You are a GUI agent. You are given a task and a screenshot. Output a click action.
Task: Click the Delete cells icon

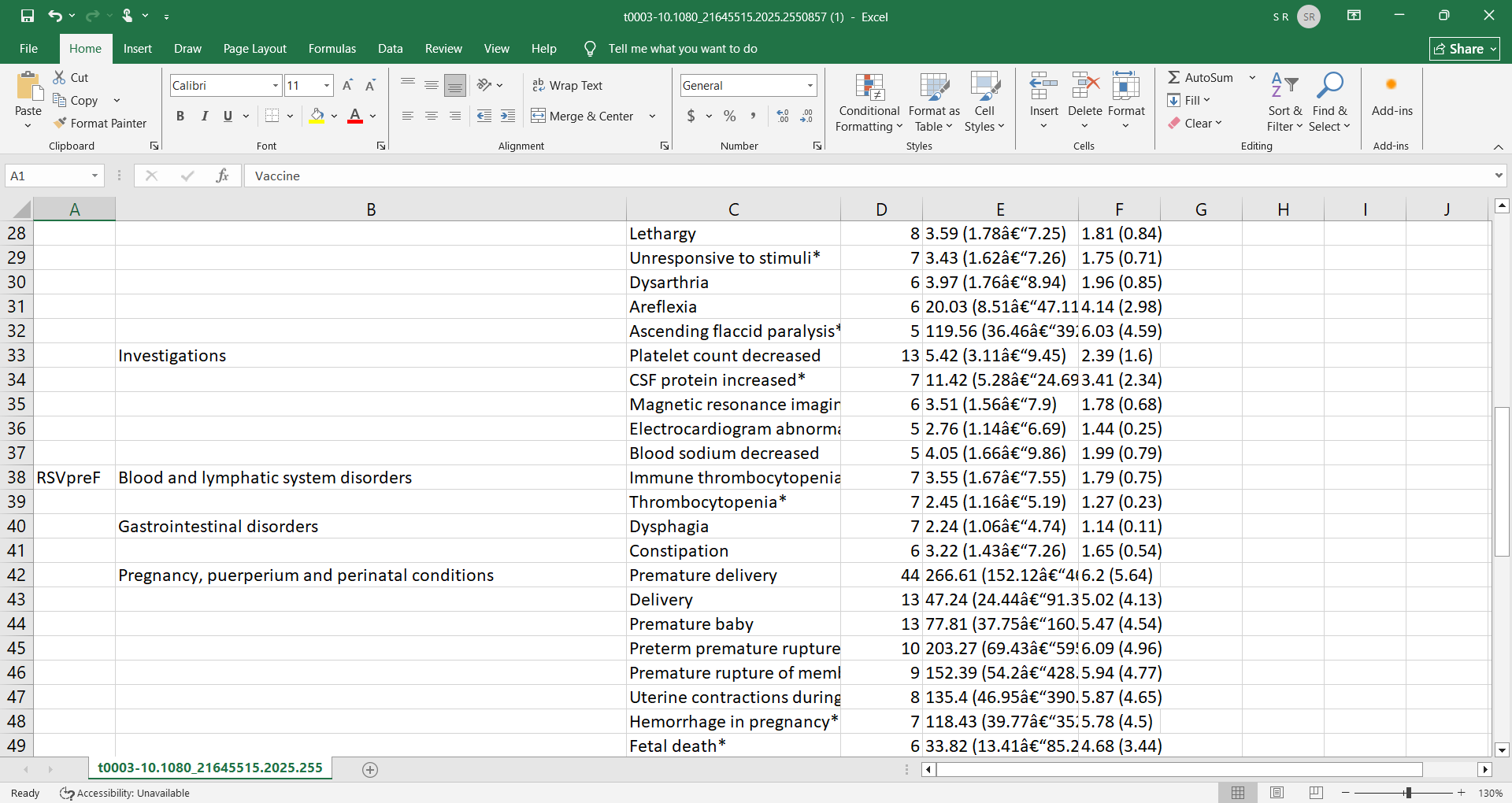[x=1085, y=85]
